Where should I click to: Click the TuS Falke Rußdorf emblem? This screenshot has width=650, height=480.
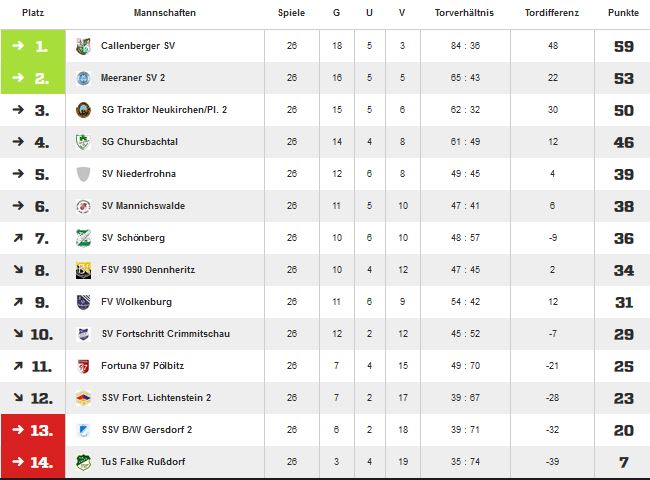point(83,462)
